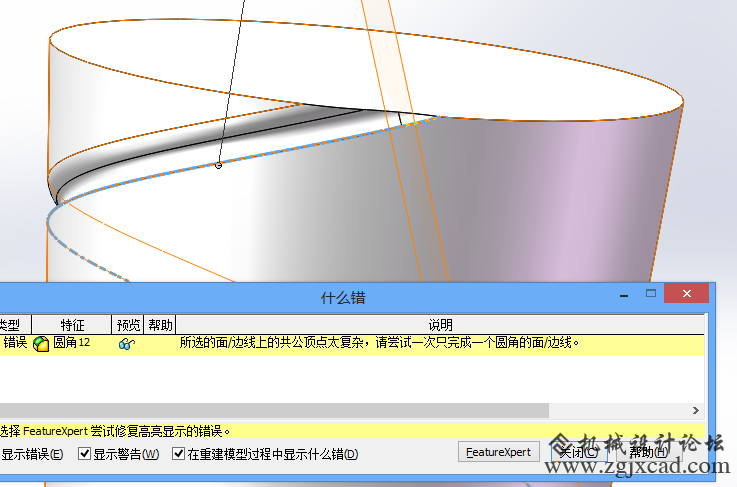
Task: Open the preview glasses icon in error row
Action: 127,344
